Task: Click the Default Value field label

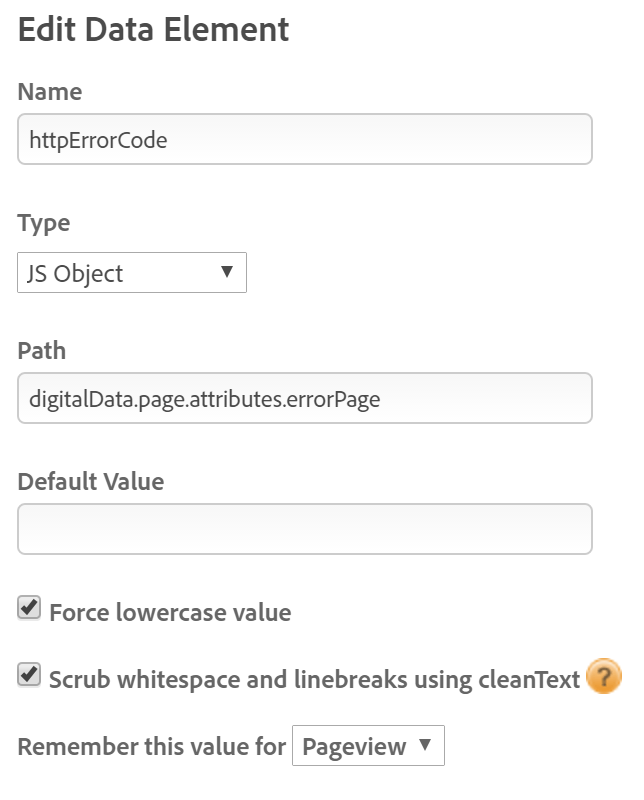Action: coord(91,481)
